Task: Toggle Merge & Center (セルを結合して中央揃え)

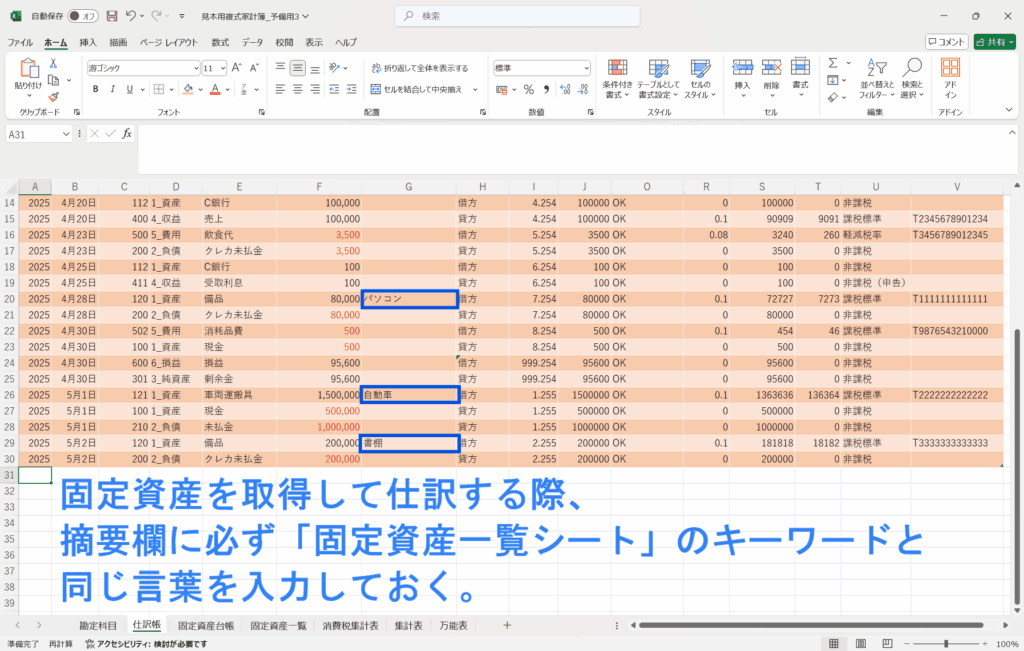Action: [x=417, y=89]
